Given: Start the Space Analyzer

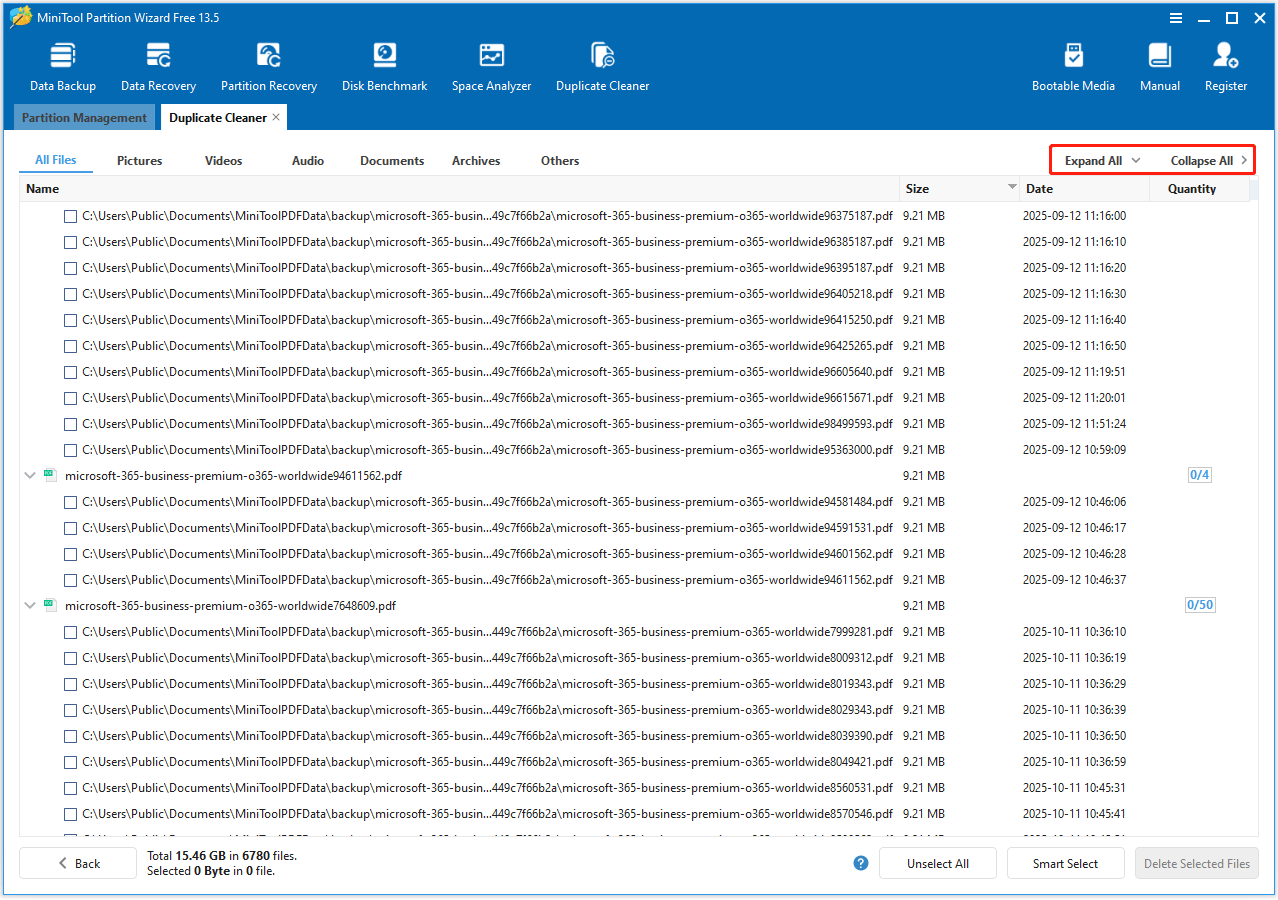Looking at the screenshot, I should [491, 63].
